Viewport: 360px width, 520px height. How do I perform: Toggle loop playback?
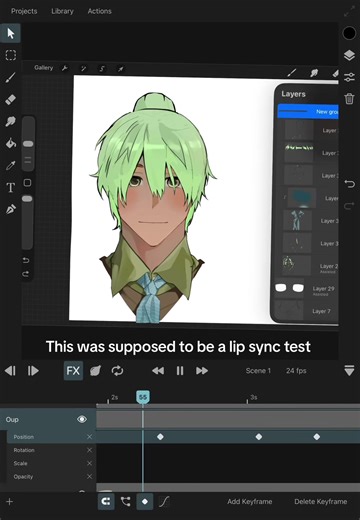117,371
